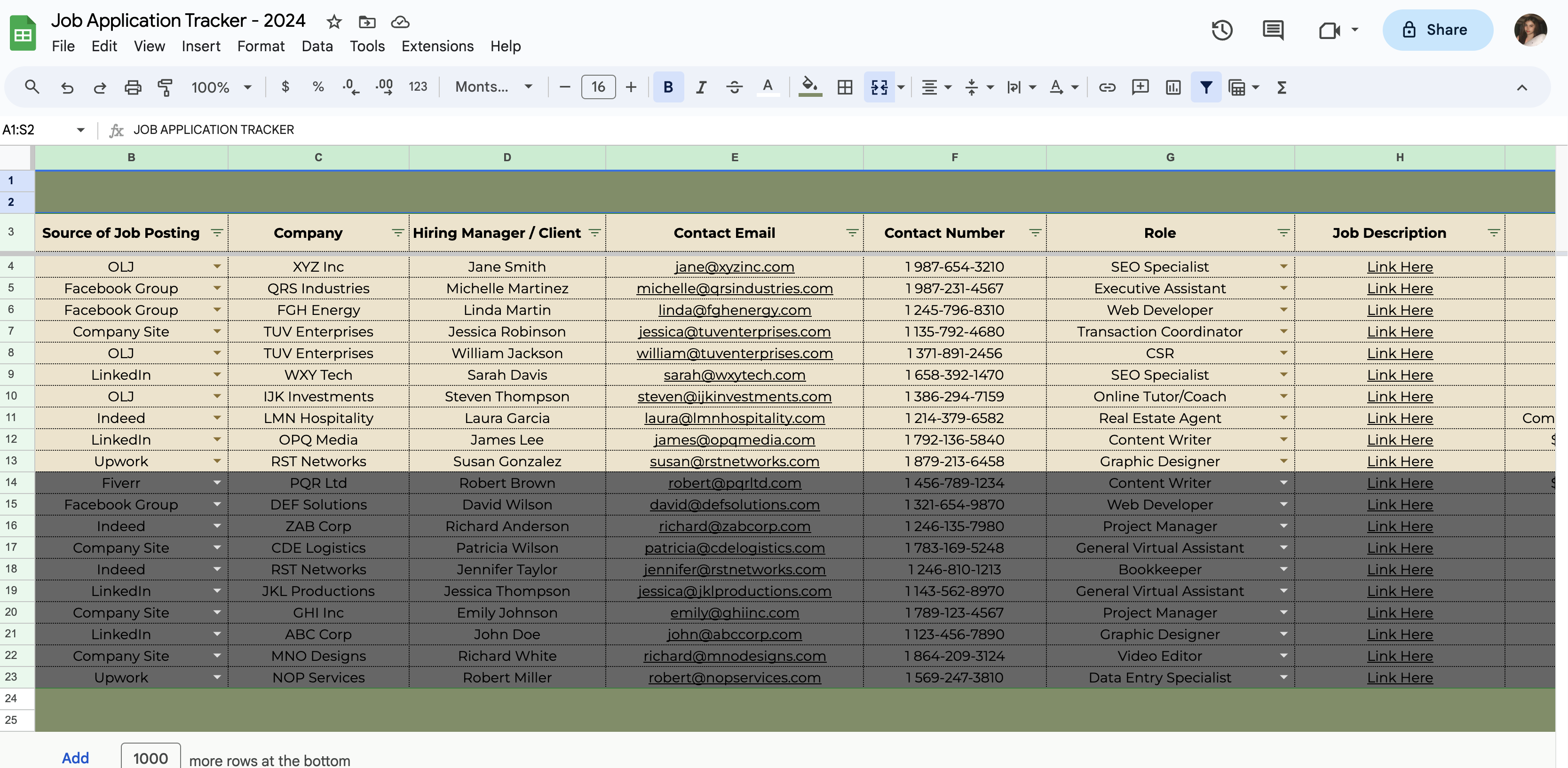Open the Company column filter
Image resolution: width=1568 pixels, height=768 pixels.
397,233
